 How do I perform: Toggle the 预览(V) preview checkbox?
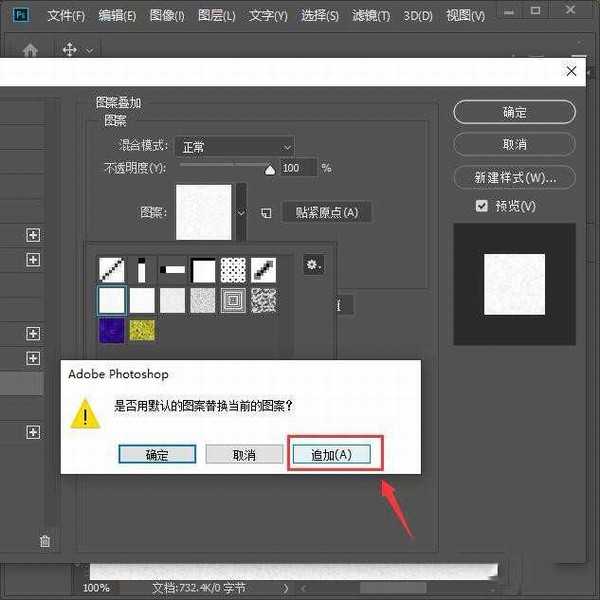(482, 205)
